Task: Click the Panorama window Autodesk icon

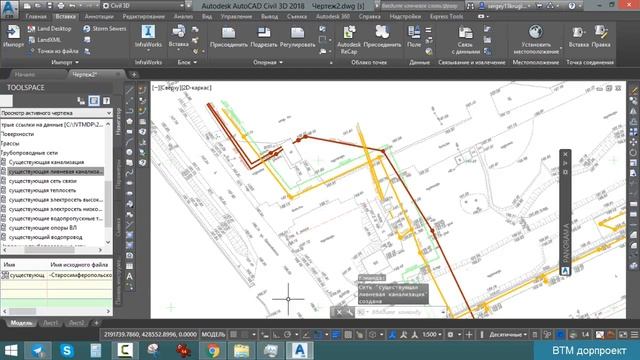Action: pos(565,271)
